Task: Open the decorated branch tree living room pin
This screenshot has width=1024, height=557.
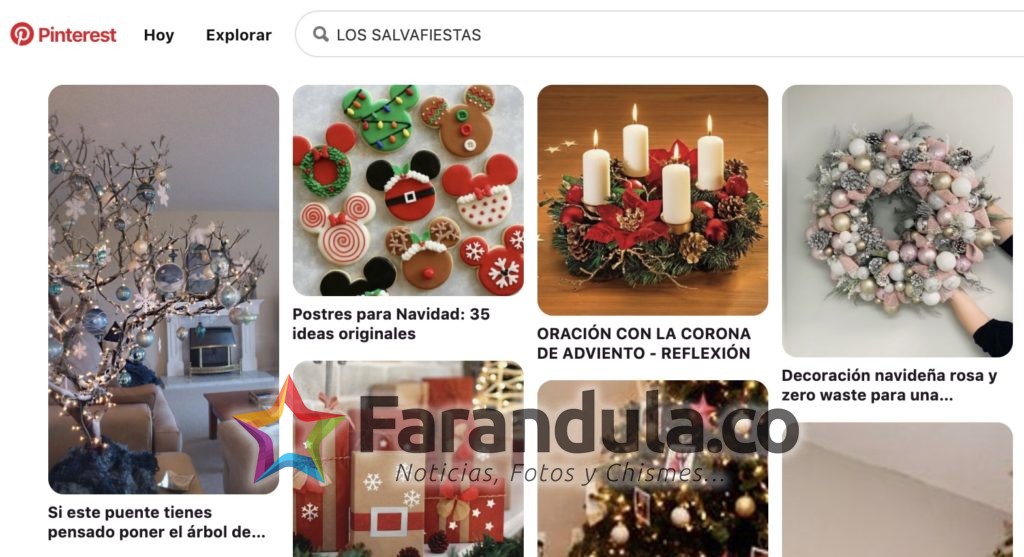Action: coord(163,289)
